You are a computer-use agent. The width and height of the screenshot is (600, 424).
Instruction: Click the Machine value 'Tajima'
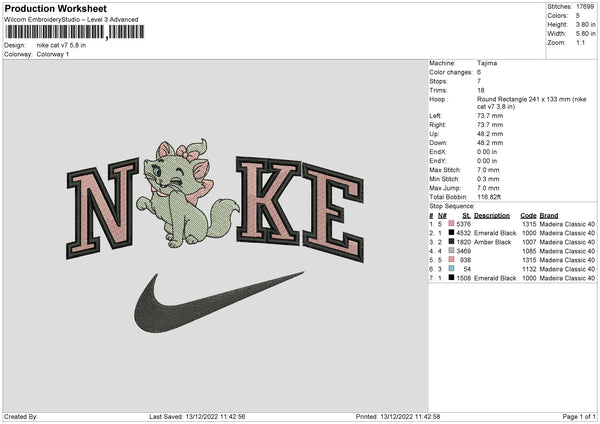[487, 63]
